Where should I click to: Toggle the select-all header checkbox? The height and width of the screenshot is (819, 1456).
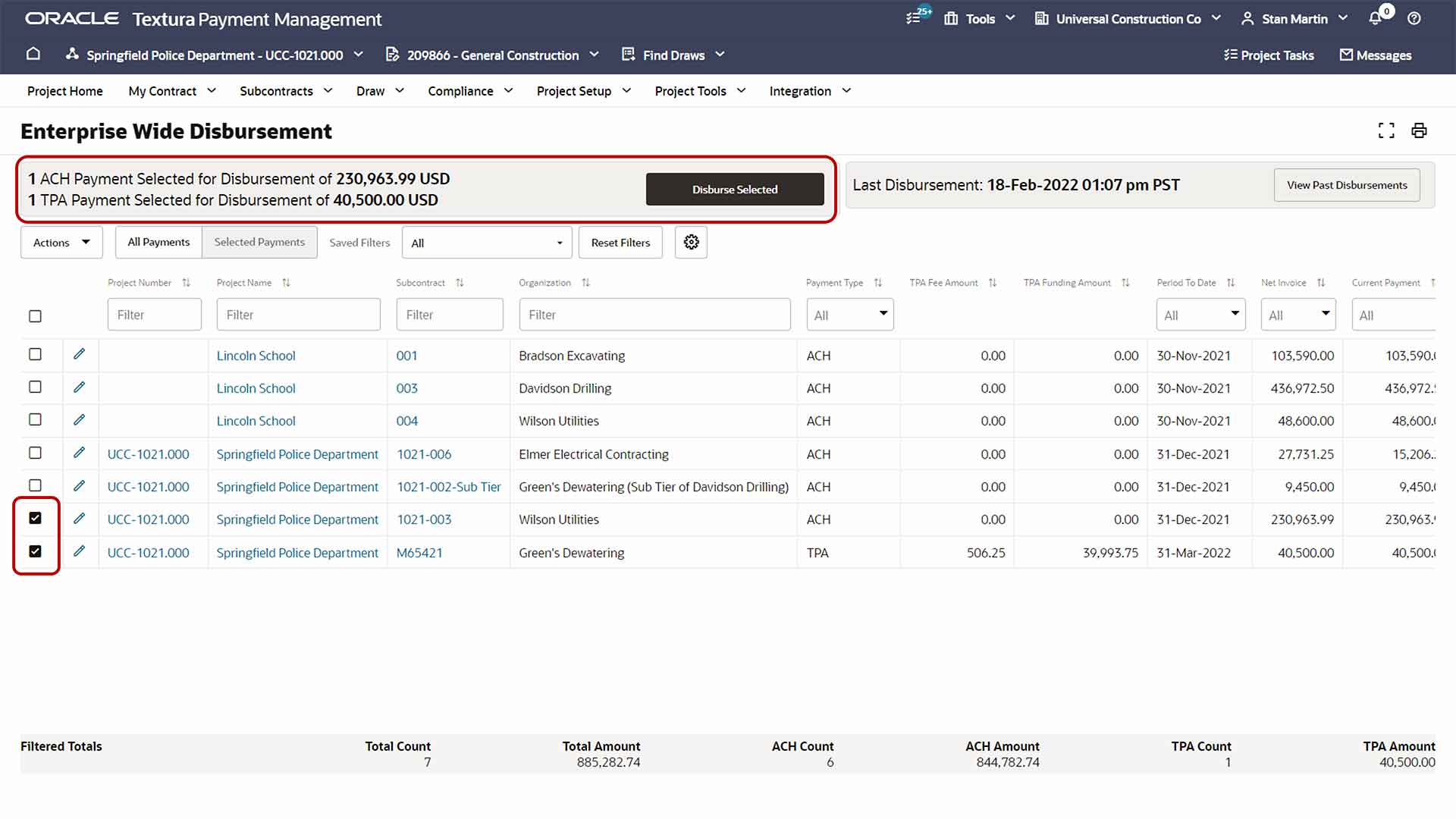point(35,316)
